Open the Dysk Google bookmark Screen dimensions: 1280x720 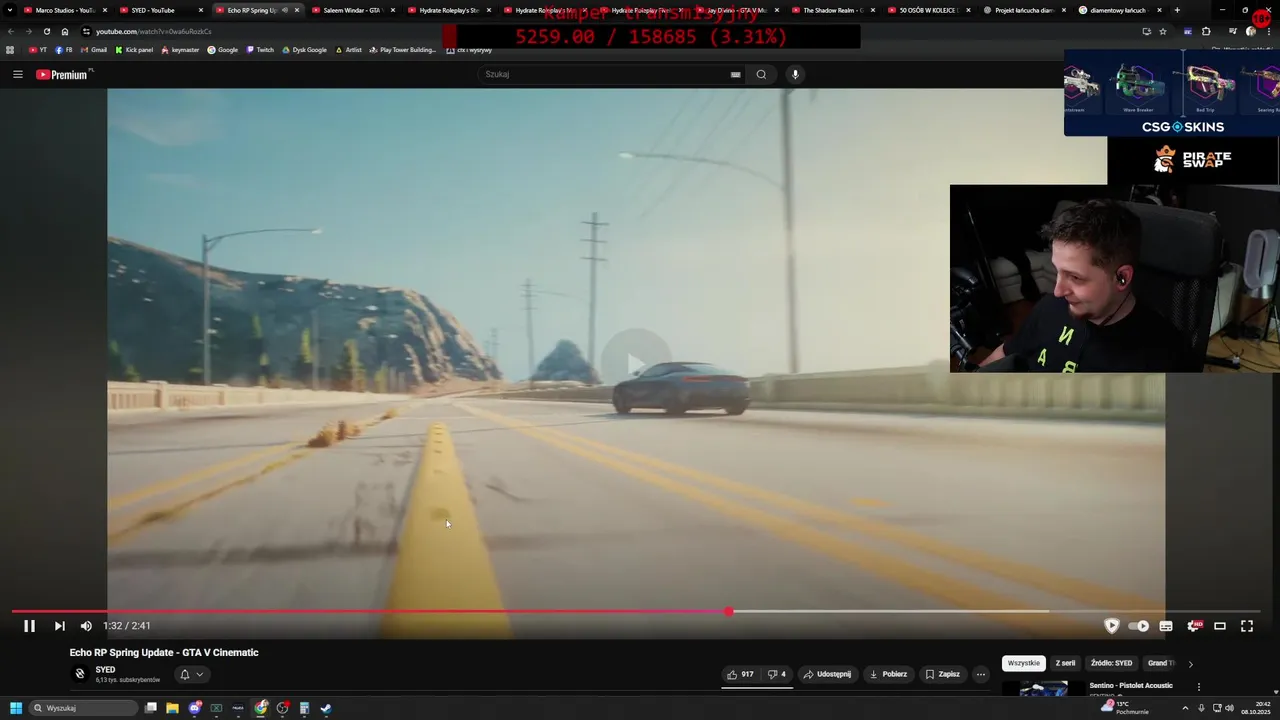[x=305, y=50]
